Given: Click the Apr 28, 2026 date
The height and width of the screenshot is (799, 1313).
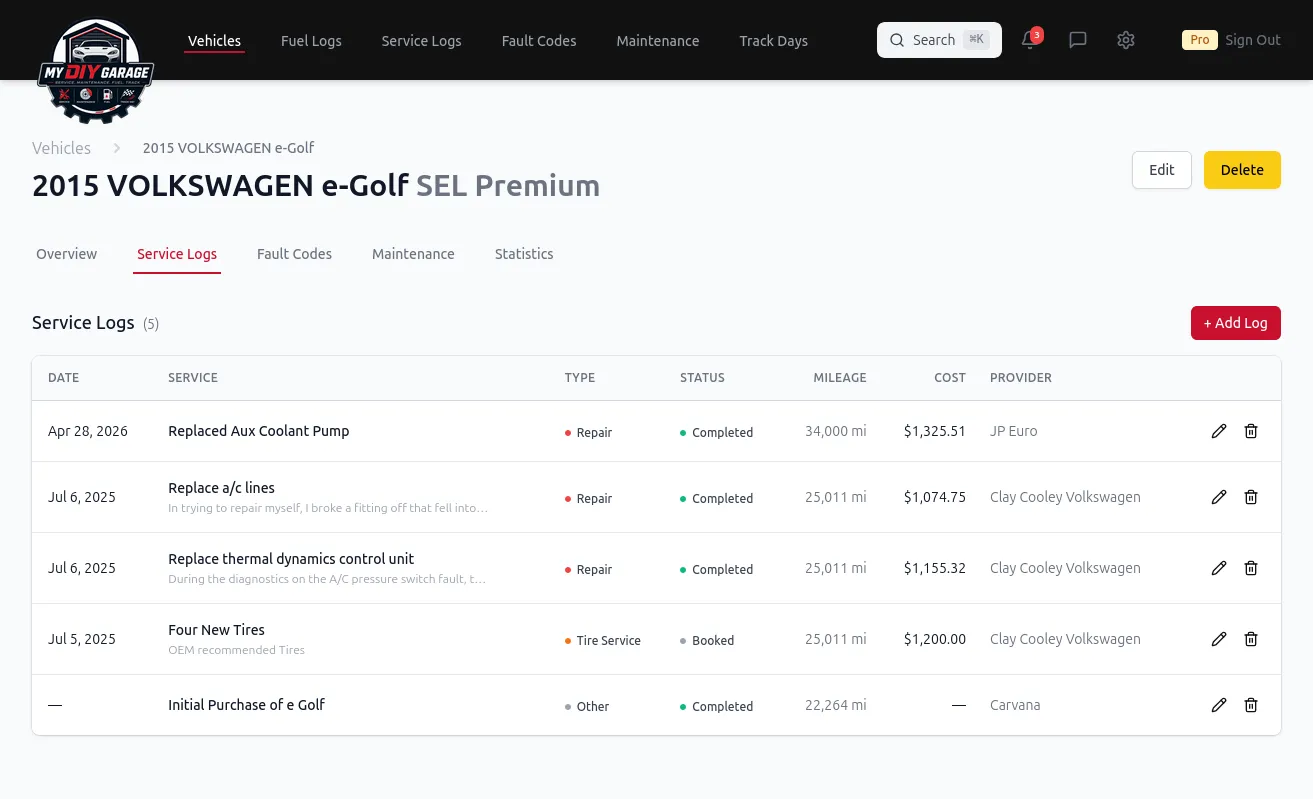Looking at the screenshot, I should 88,432.
